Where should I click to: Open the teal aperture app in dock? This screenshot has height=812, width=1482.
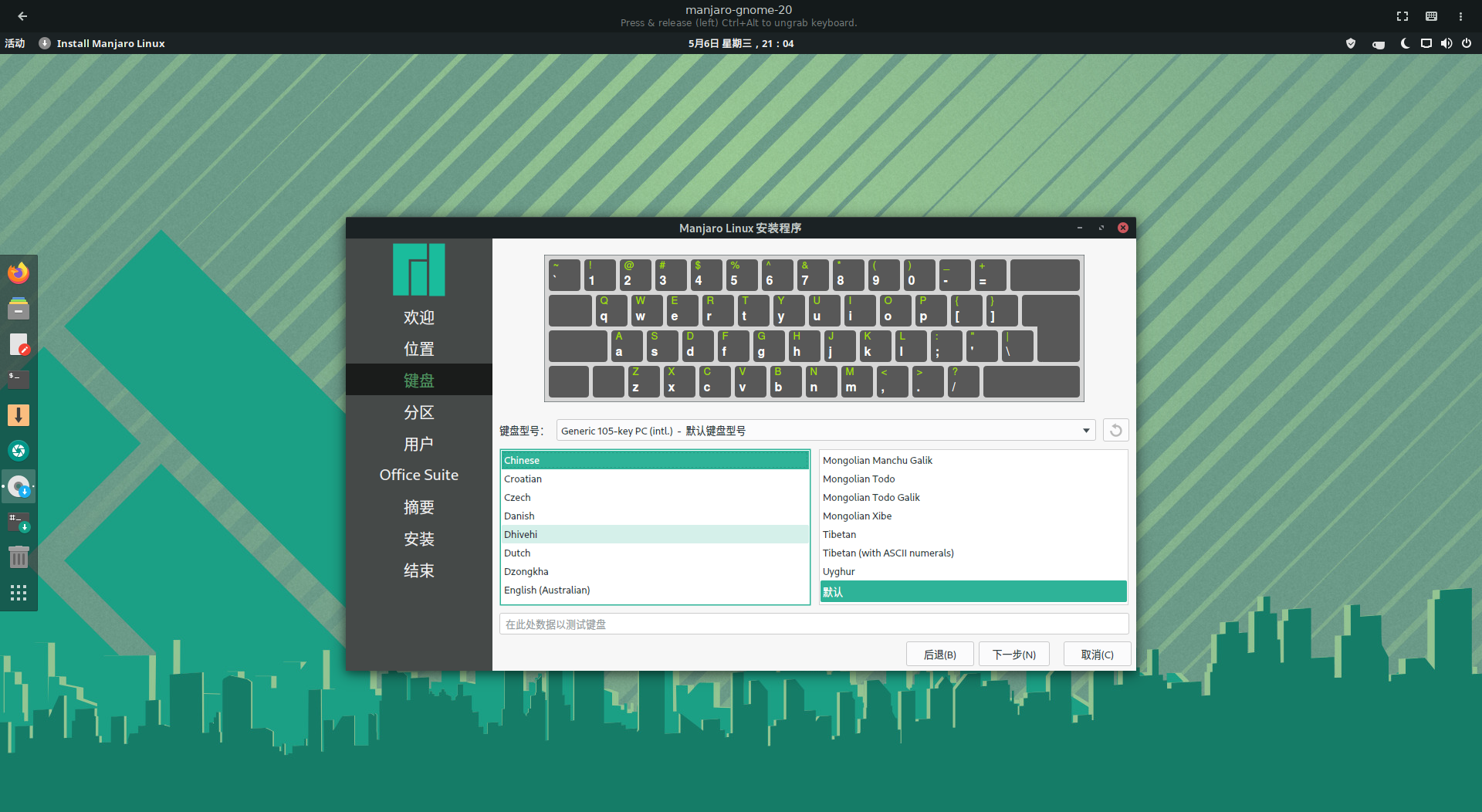[x=19, y=451]
